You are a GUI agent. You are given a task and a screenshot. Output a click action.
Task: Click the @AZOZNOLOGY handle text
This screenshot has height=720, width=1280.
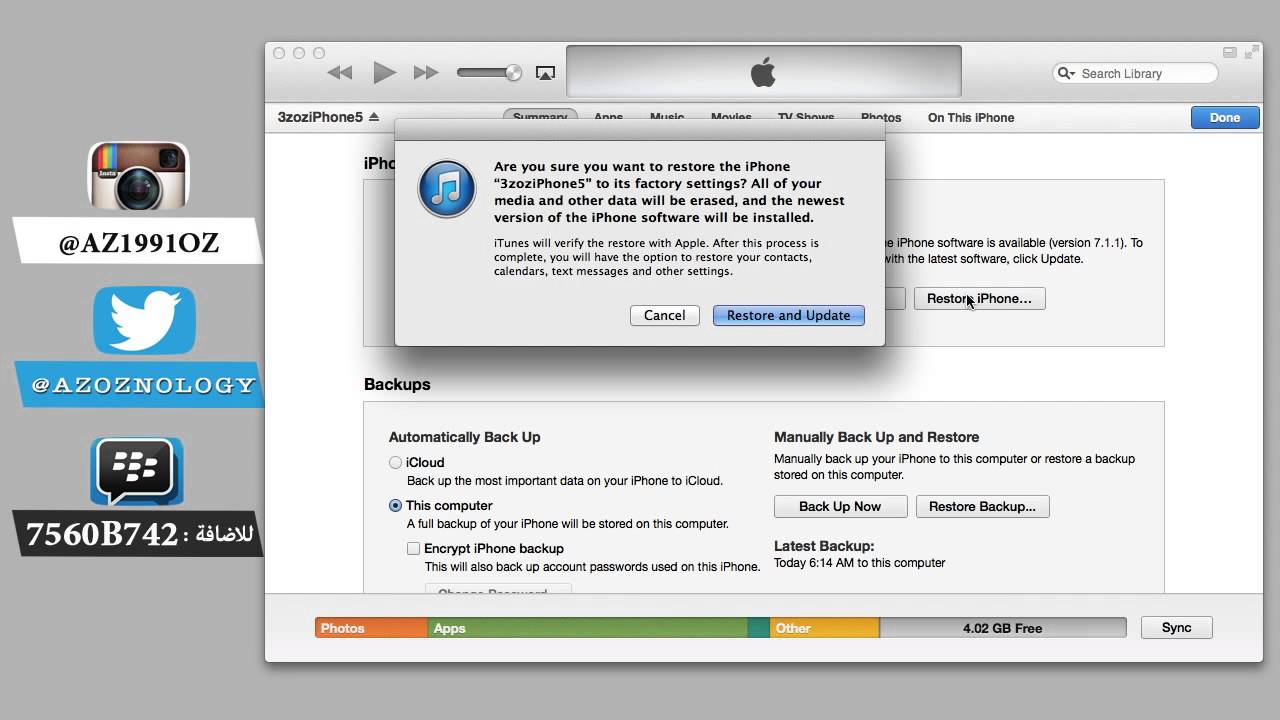[x=143, y=386]
